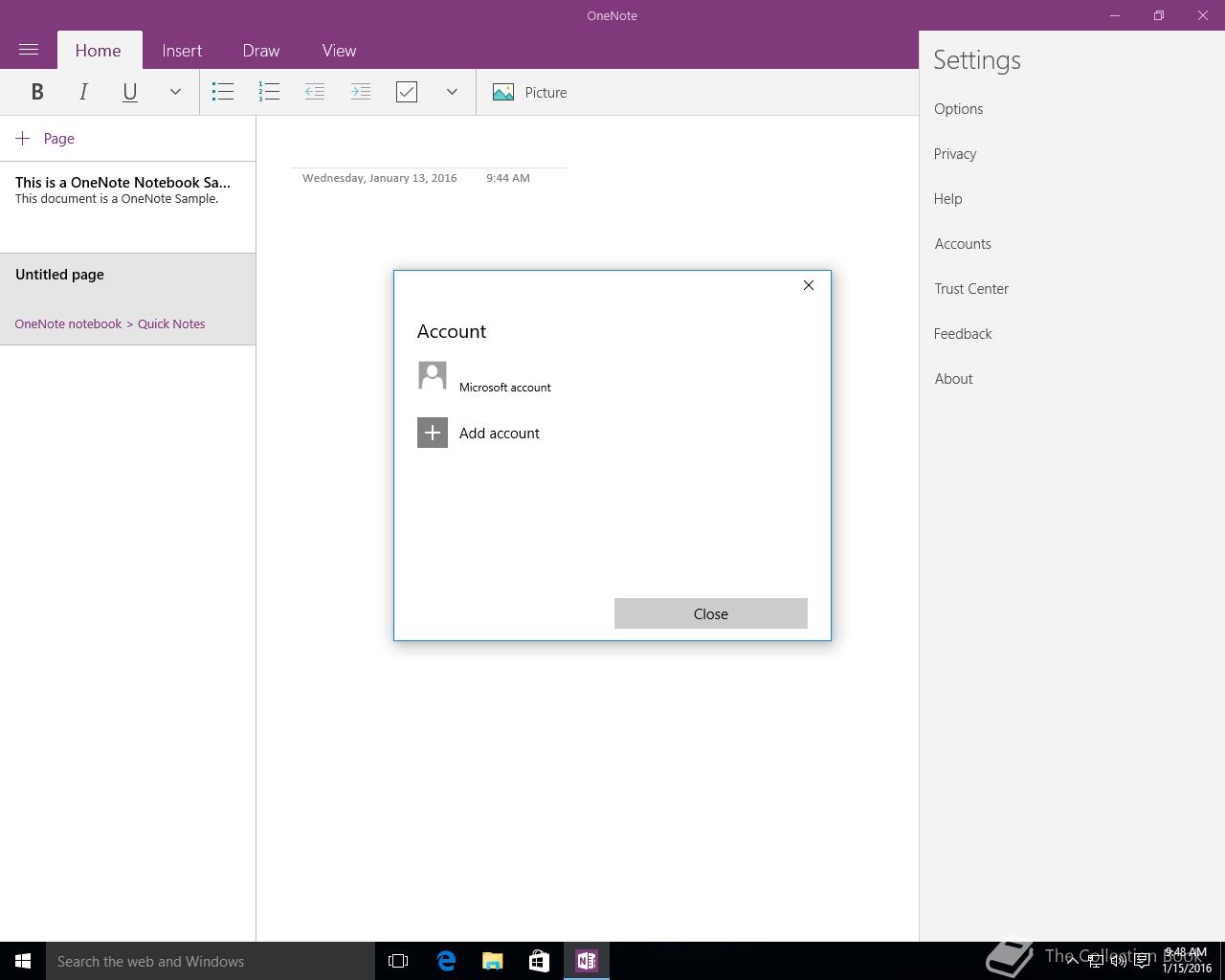
Task: Open the hamburger navigation menu
Action: click(x=29, y=50)
